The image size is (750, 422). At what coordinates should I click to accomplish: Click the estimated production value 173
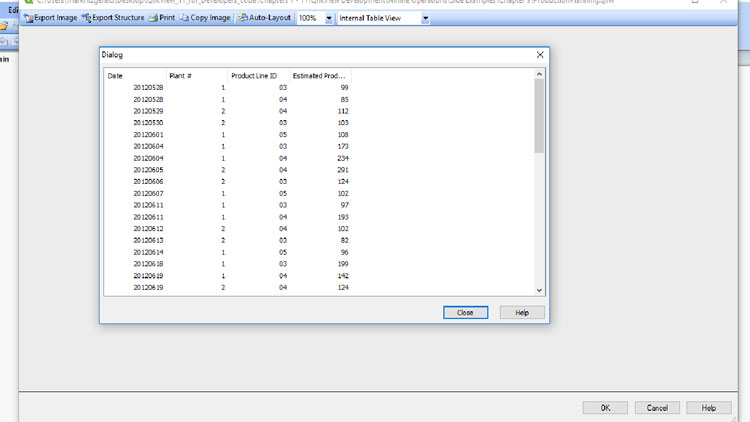click(343, 146)
